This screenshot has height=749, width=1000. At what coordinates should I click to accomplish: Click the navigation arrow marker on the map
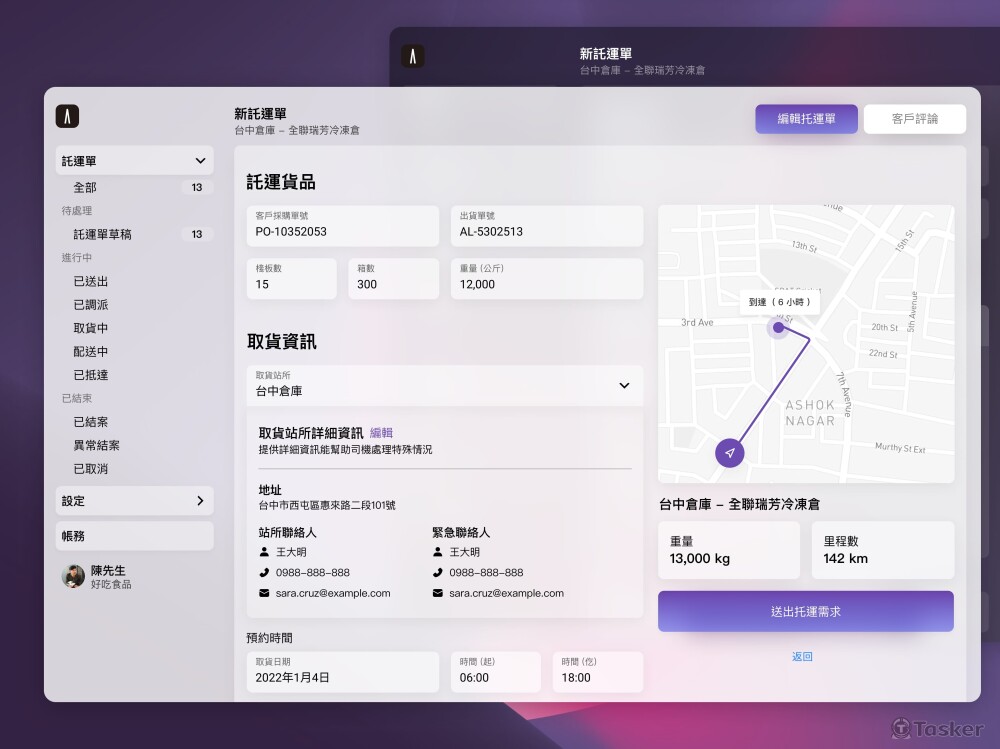tap(729, 452)
